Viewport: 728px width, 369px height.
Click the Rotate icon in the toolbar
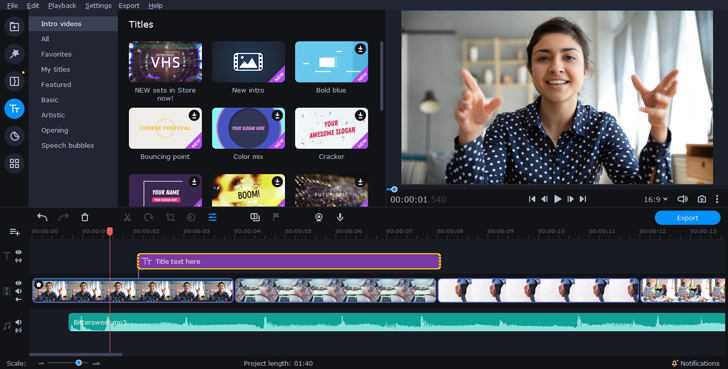click(149, 217)
